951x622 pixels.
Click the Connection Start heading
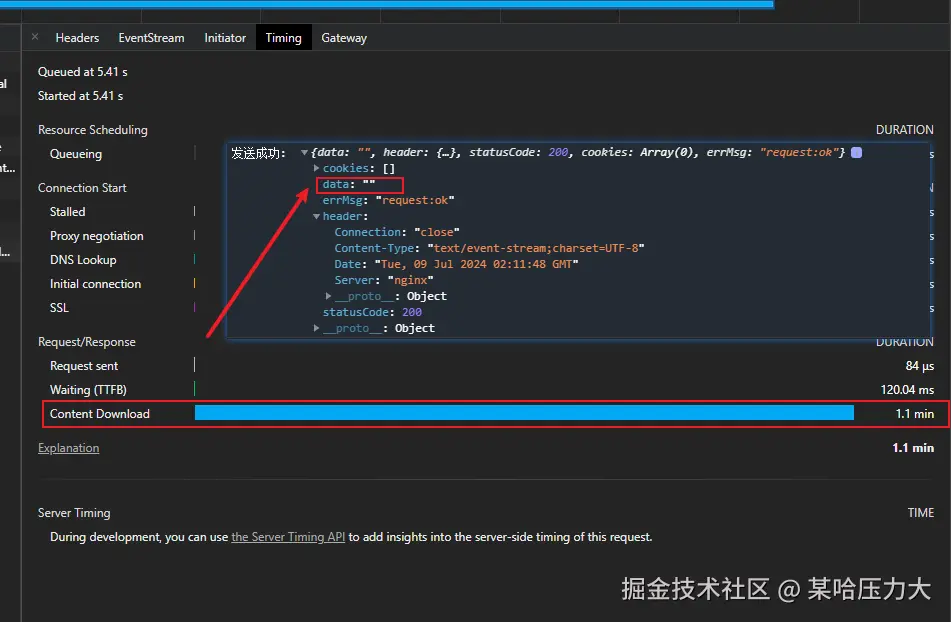click(82, 188)
